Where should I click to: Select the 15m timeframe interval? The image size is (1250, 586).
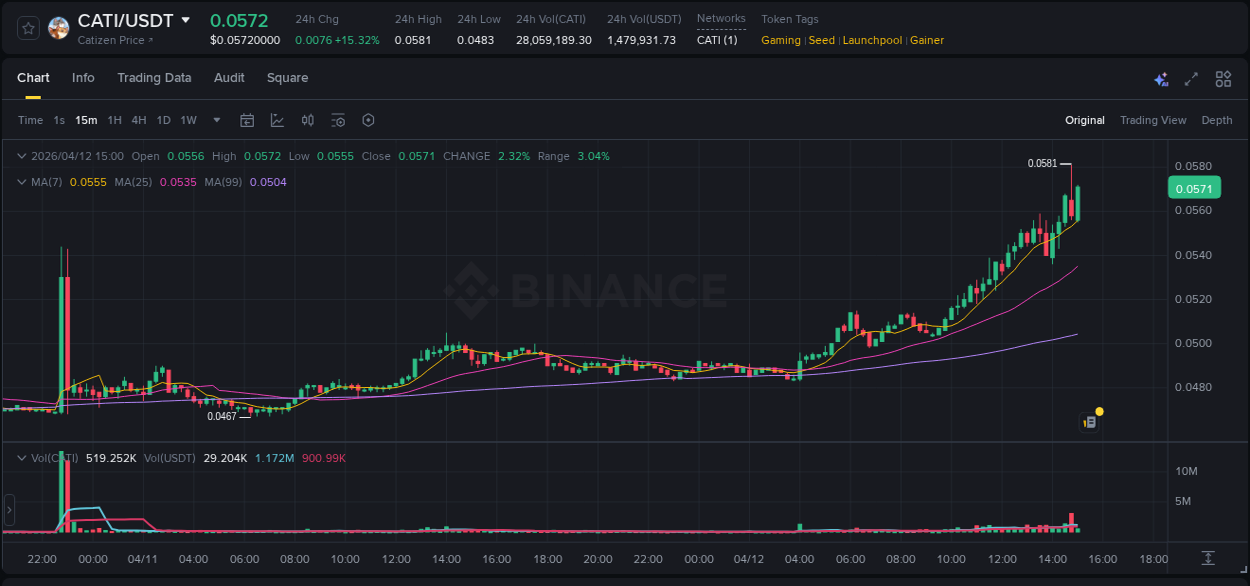coord(86,120)
